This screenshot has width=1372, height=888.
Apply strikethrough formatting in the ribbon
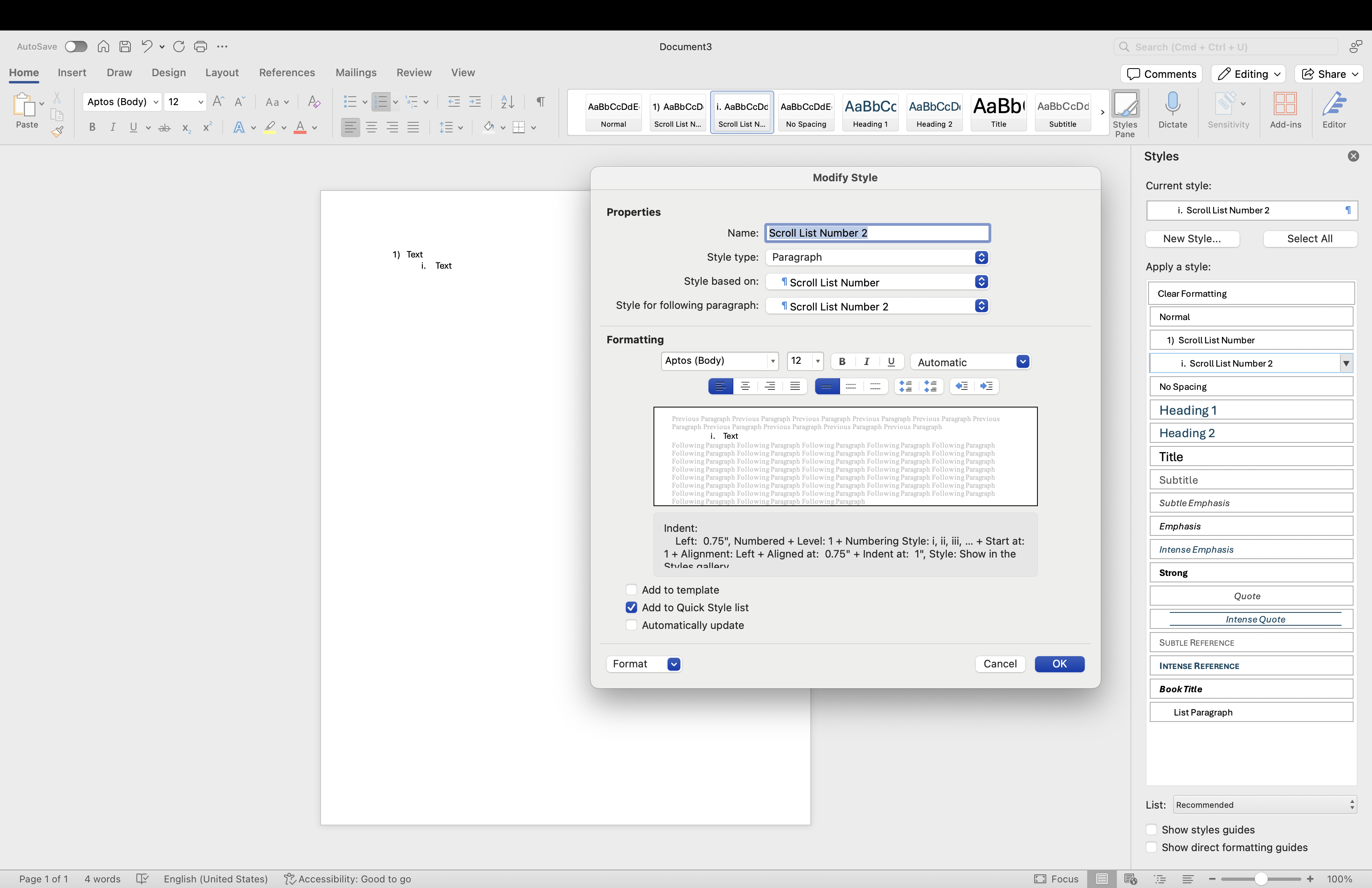tap(164, 128)
